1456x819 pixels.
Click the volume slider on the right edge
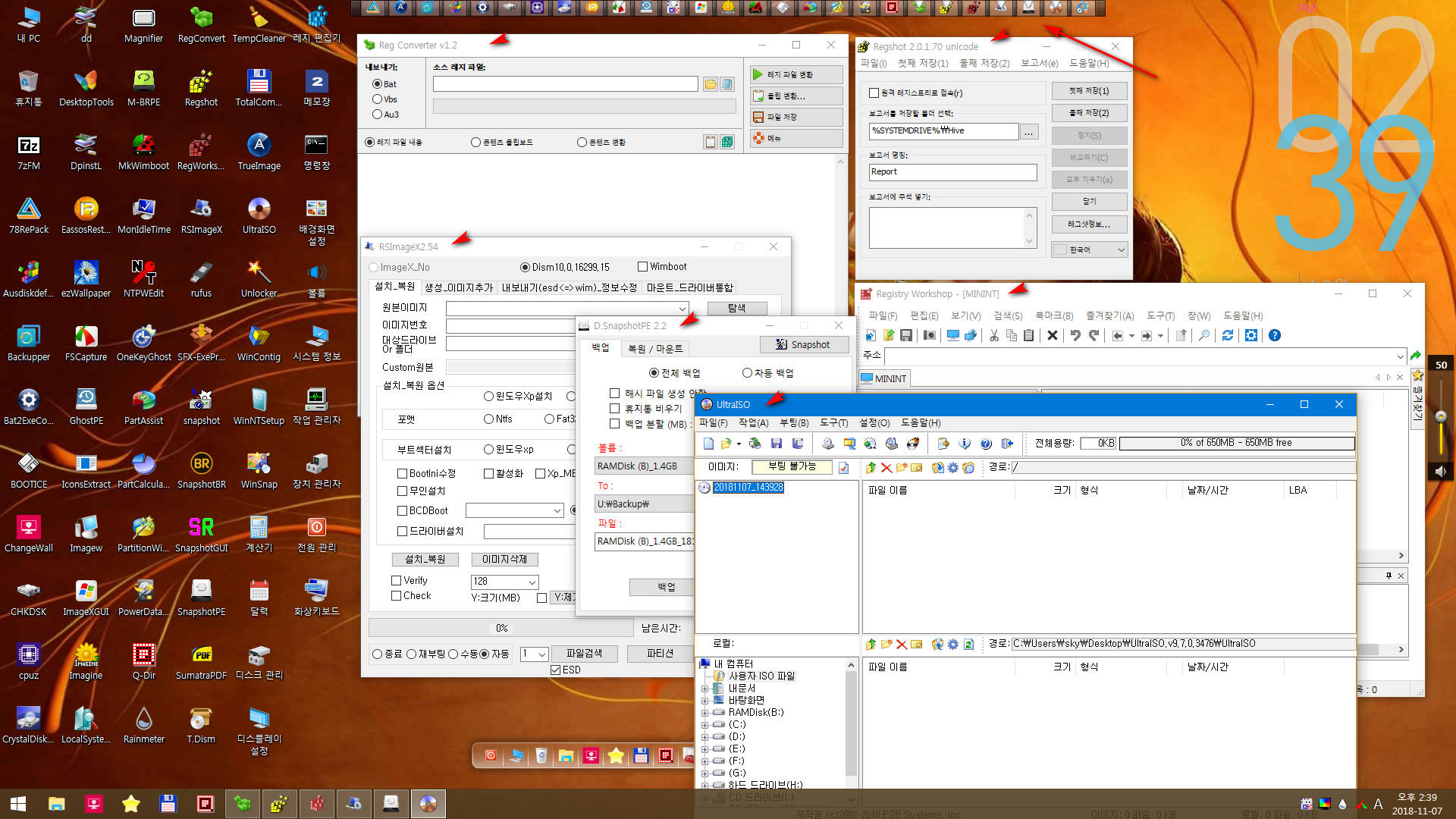point(1441,416)
